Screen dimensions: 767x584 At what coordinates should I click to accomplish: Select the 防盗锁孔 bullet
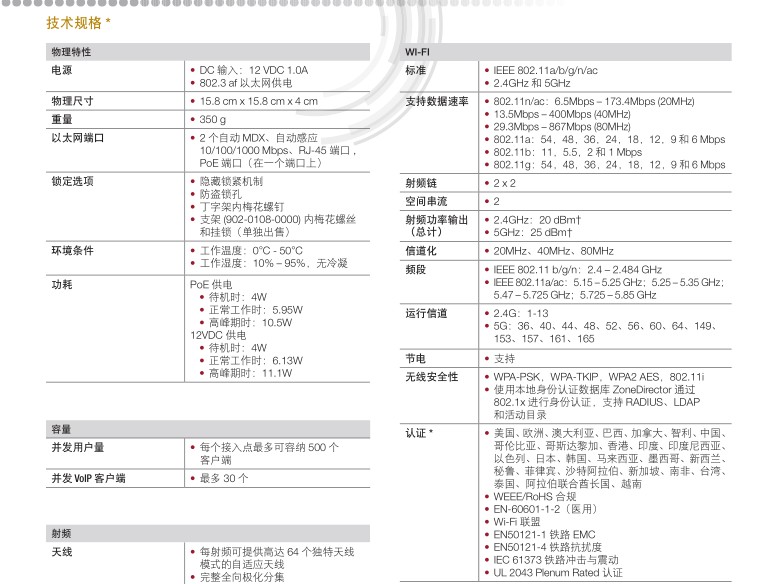(x=221, y=194)
